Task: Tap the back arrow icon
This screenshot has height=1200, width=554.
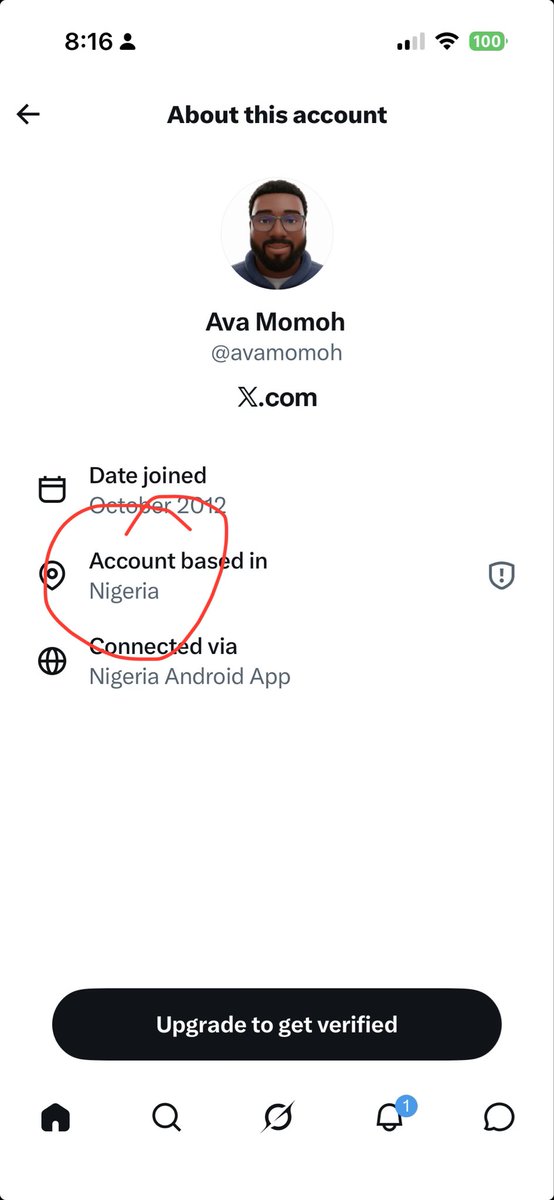Action: (28, 114)
